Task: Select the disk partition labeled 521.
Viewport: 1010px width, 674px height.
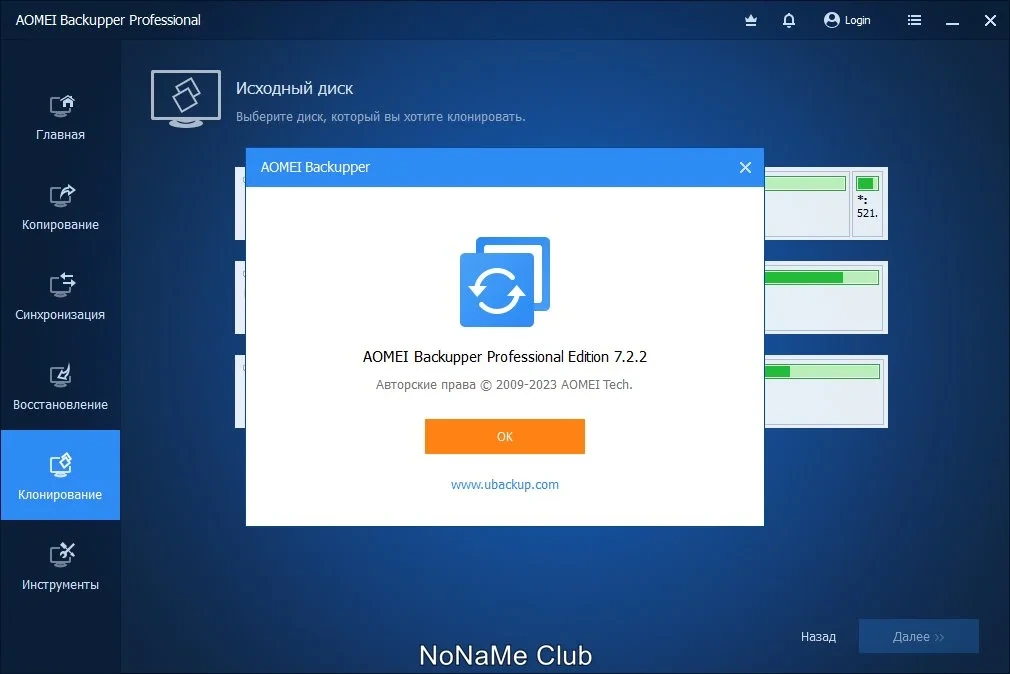Action: pos(868,202)
